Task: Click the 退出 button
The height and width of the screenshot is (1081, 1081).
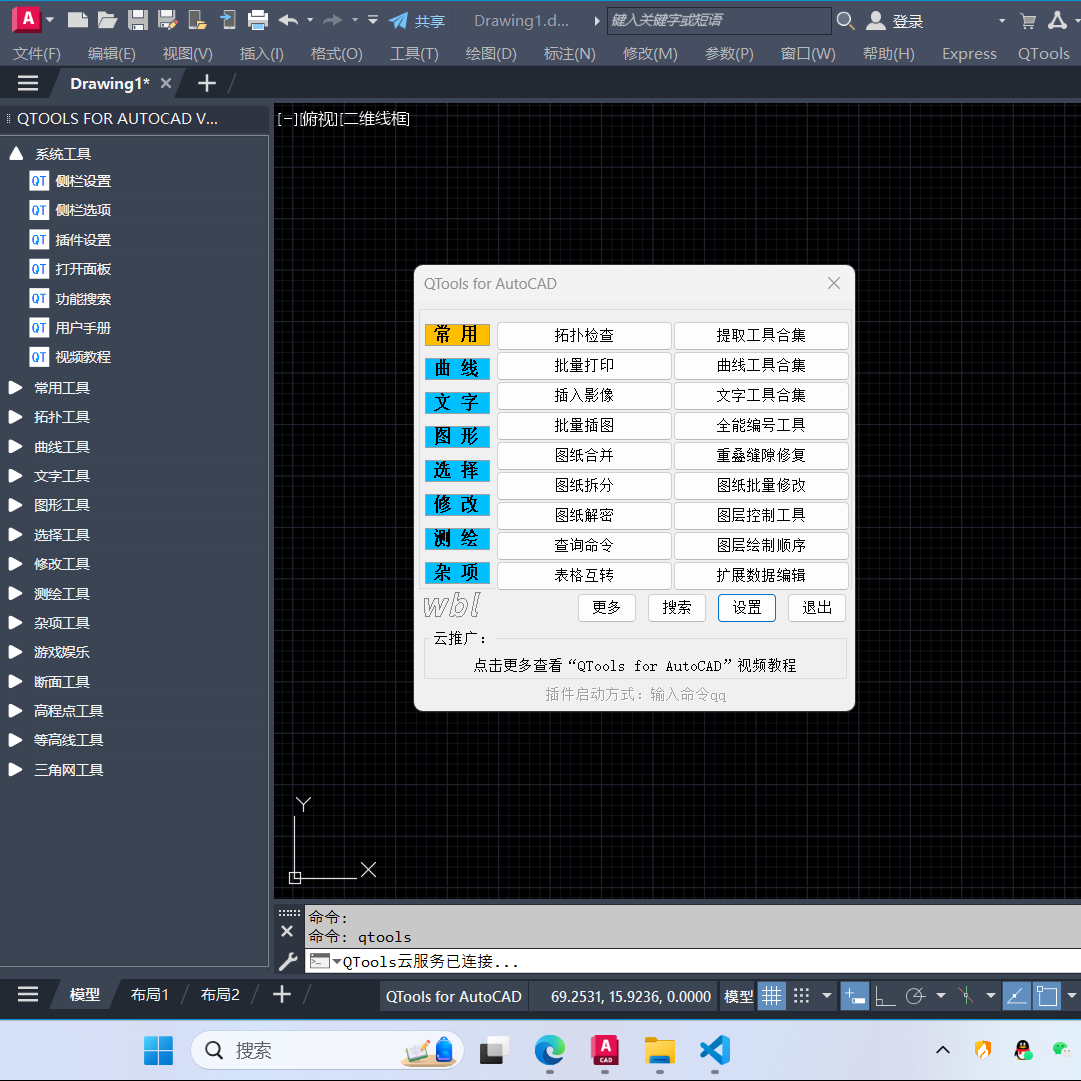Action: (x=817, y=607)
